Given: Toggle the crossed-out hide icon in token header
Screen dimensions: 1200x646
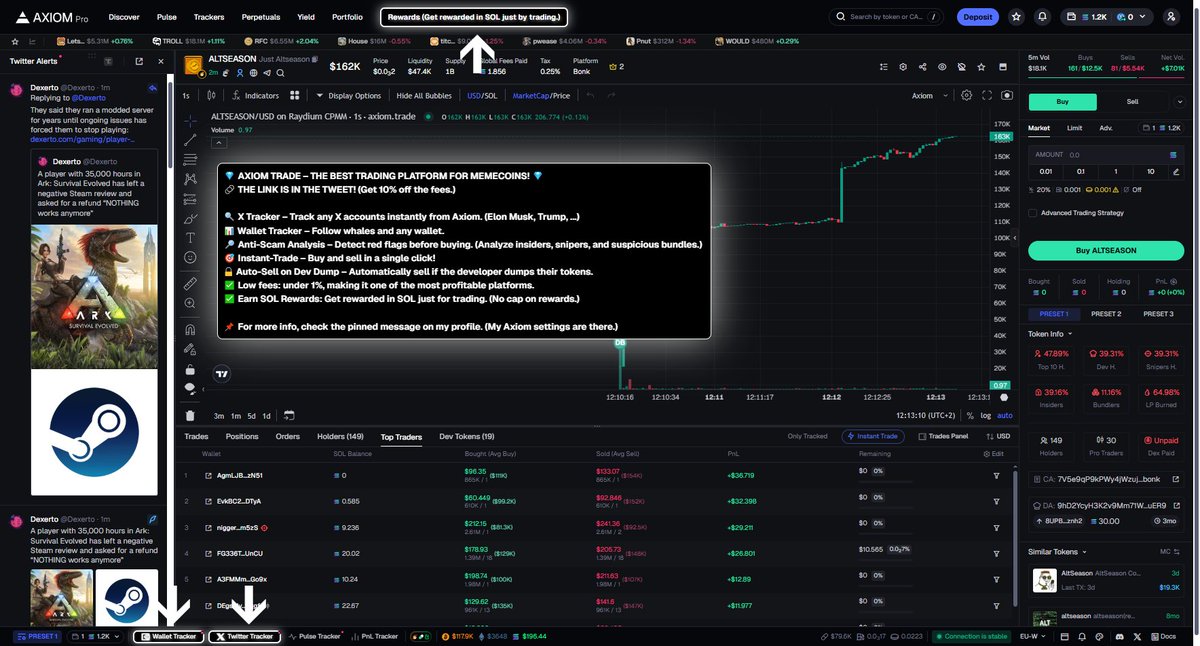Looking at the screenshot, I should click(961, 67).
